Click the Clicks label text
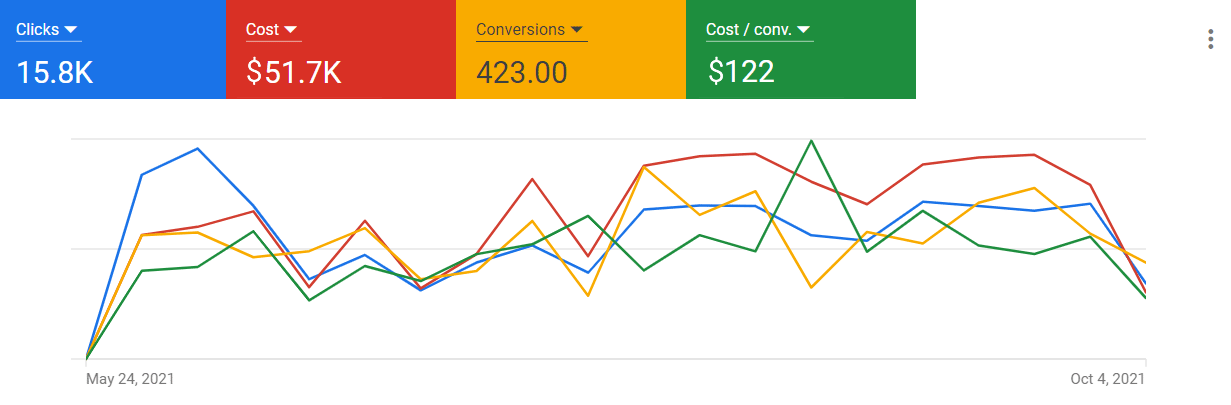This screenshot has width=1231, height=405. (x=38, y=29)
